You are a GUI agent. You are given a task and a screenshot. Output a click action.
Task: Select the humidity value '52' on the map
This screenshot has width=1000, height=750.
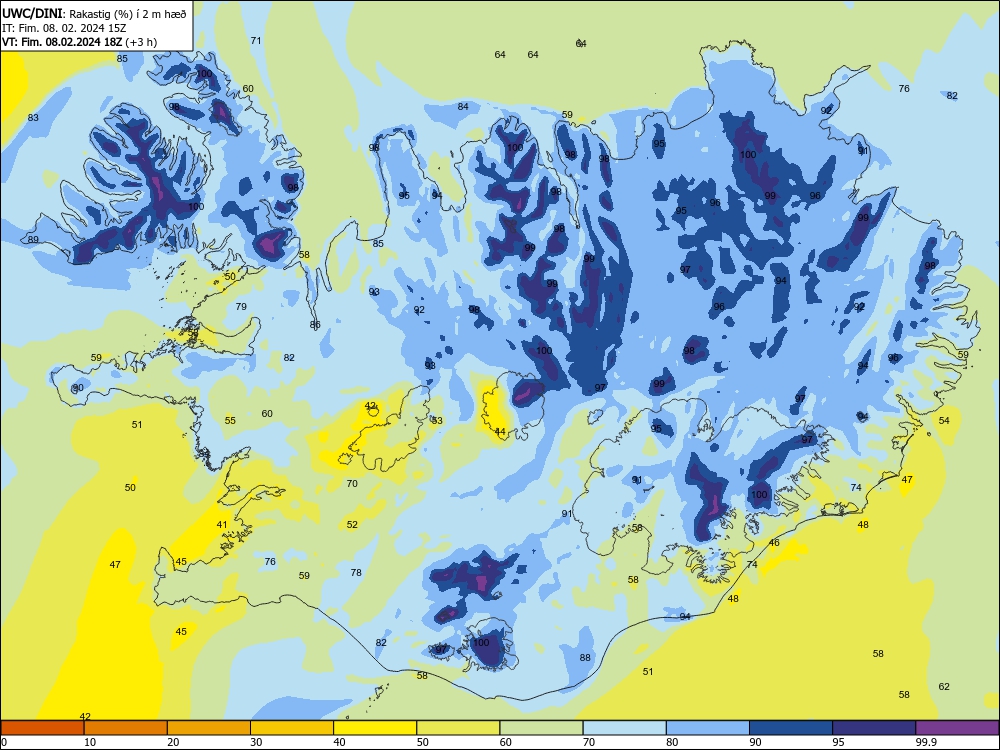[352, 524]
